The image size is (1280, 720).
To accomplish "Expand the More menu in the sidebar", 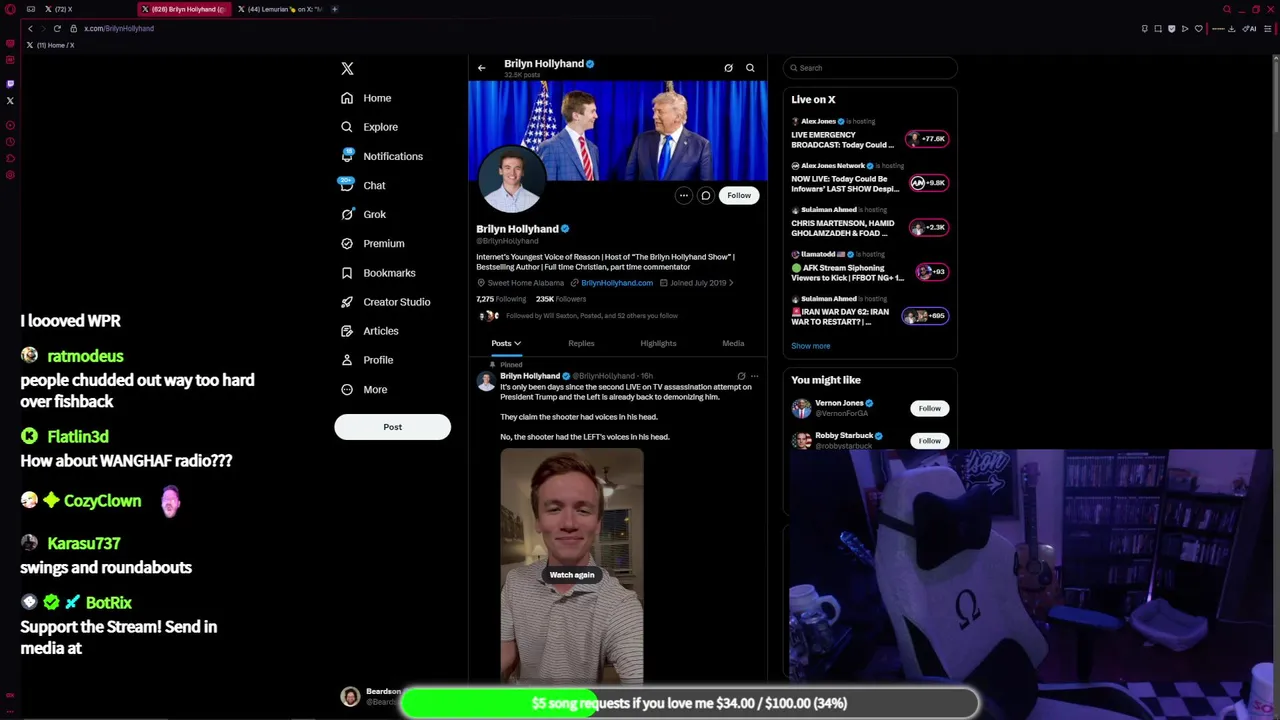I will pos(364,389).
